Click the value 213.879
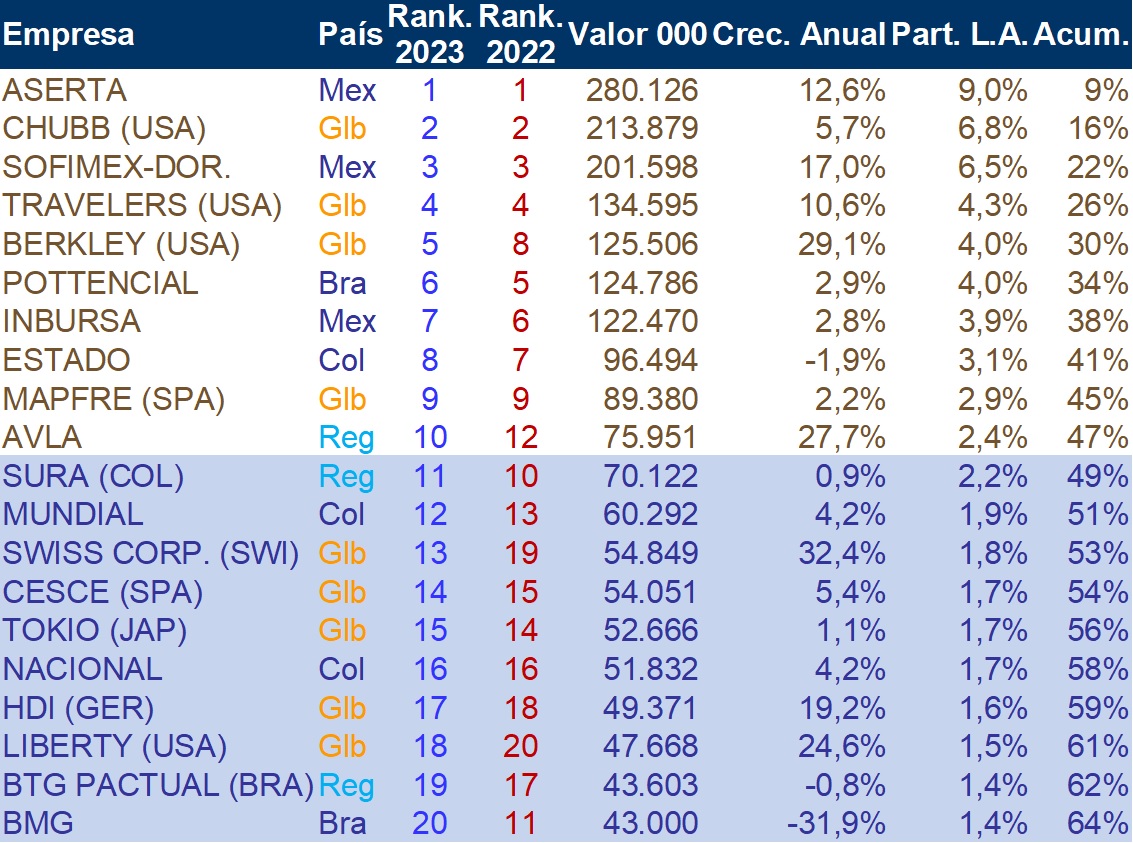The height and width of the screenshot is (843, 1133). pyautogui.click(x=642, y=129)
